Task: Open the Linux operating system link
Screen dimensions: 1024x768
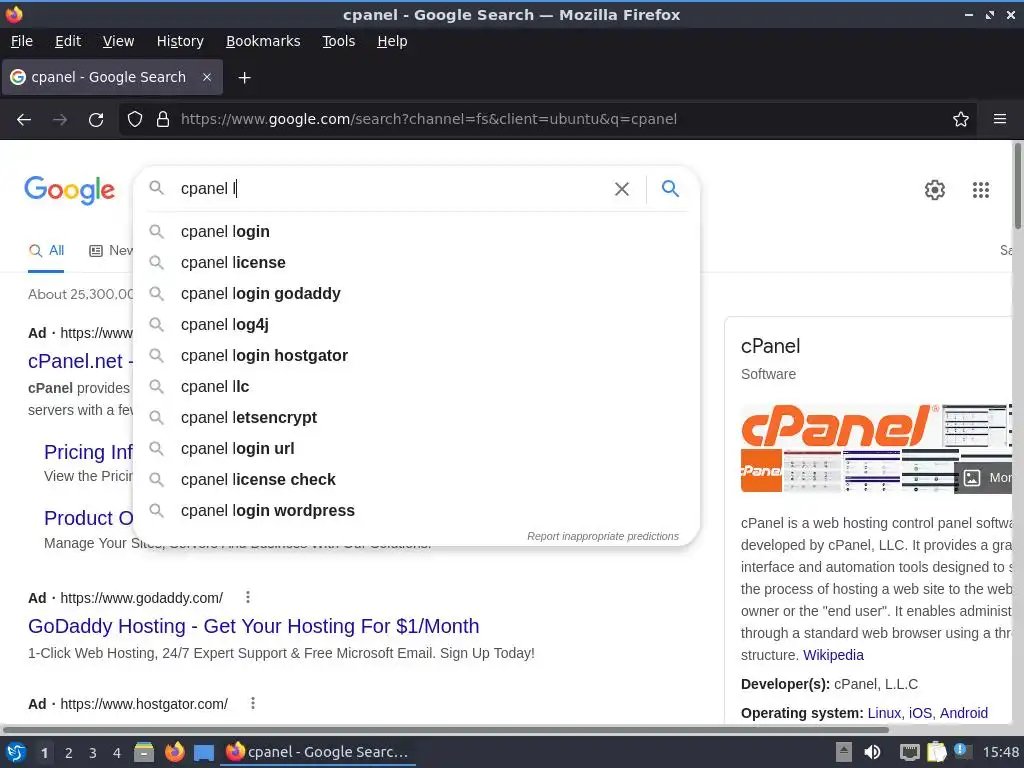Action: (x=884, y=713)
